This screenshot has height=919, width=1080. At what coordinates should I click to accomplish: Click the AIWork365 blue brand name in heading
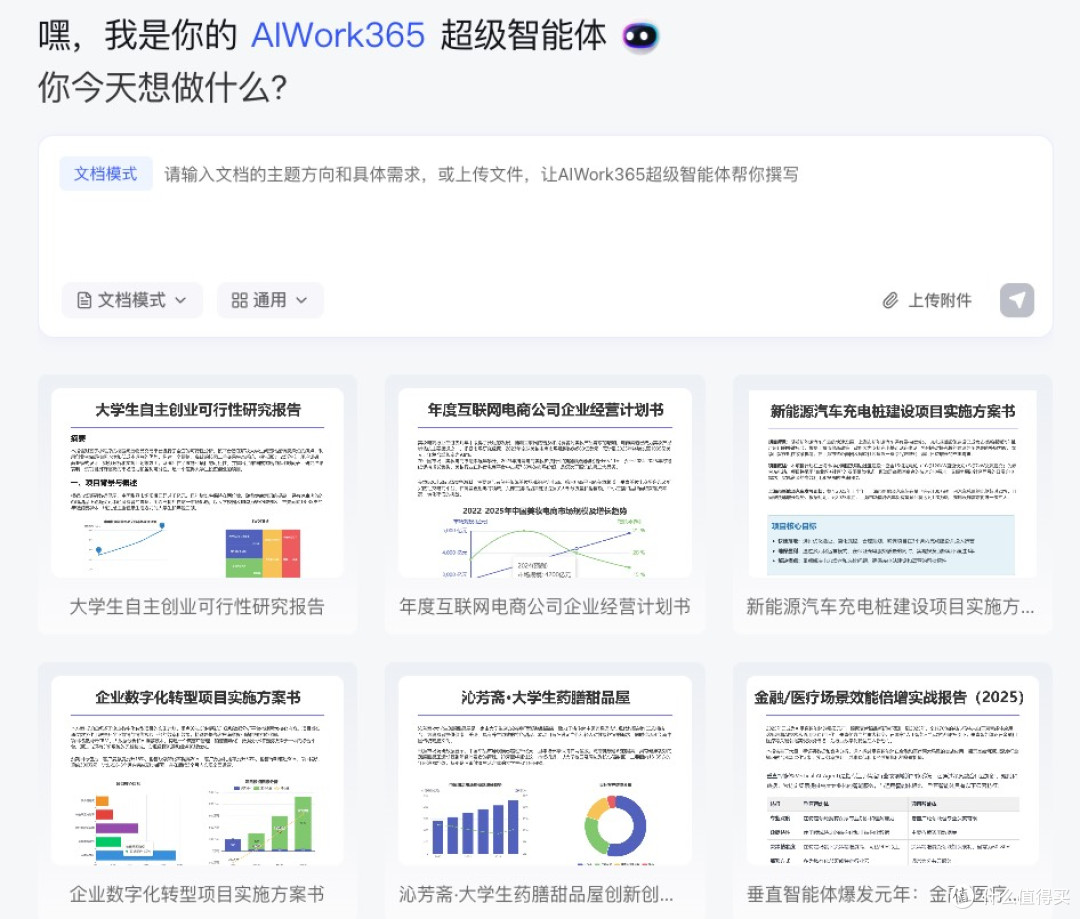(338, 35)
